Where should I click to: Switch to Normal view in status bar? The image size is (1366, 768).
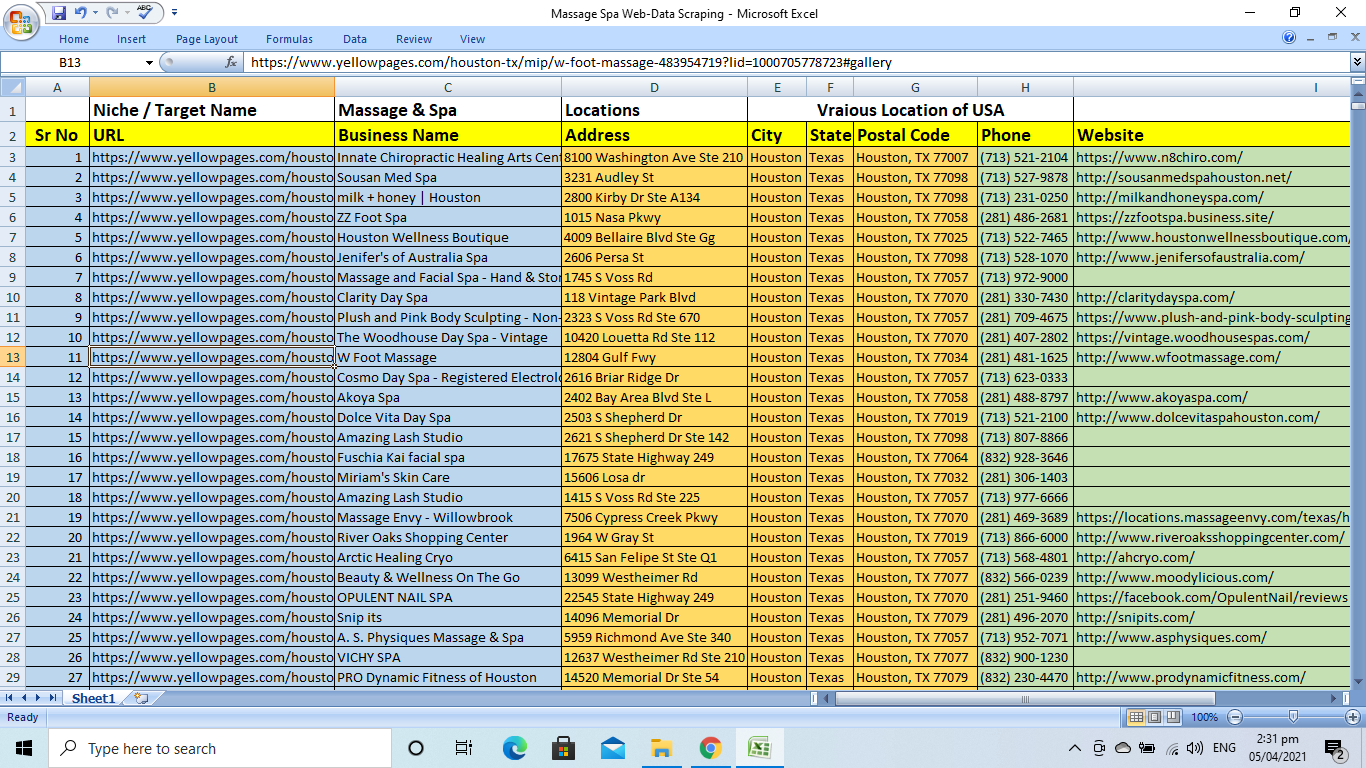point(1136,717)
